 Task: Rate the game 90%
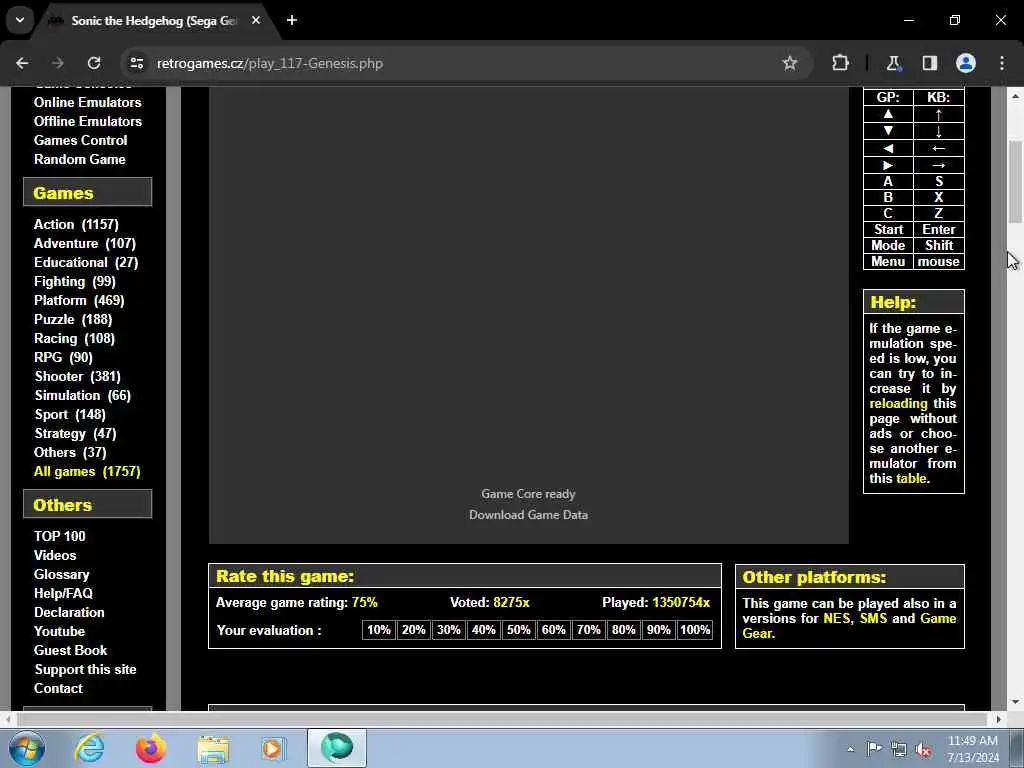point(658,630)
